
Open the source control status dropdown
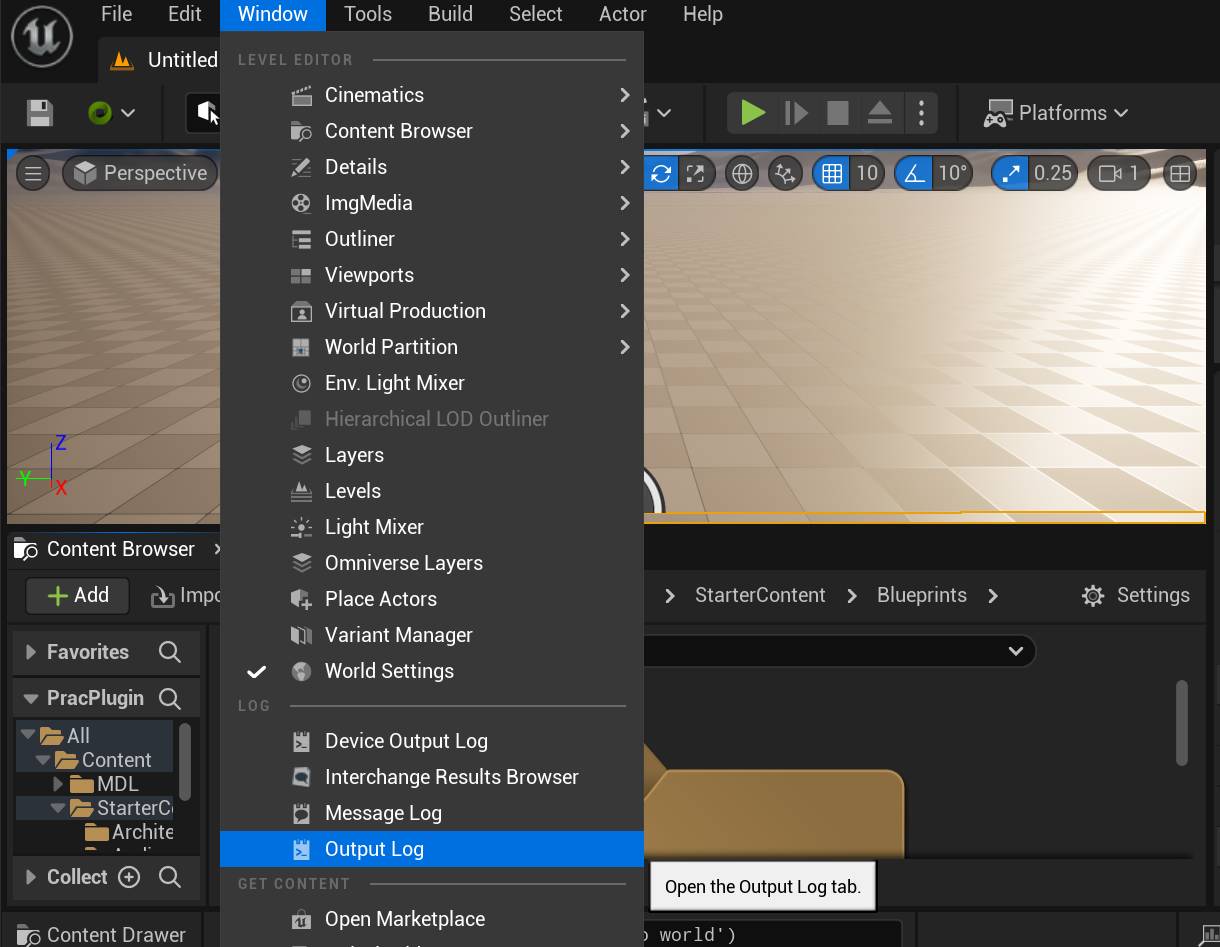[x=111, y=113]
